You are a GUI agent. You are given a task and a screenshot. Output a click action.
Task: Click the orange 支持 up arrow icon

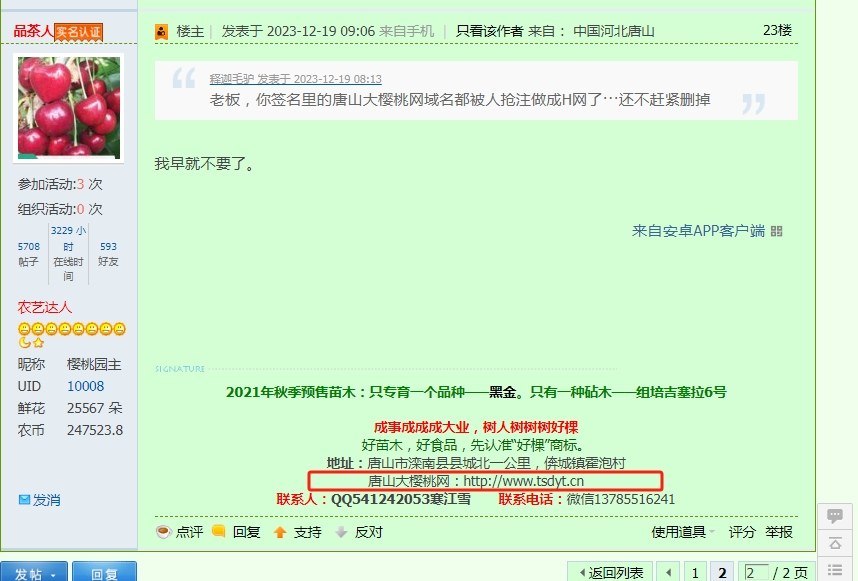280,532
